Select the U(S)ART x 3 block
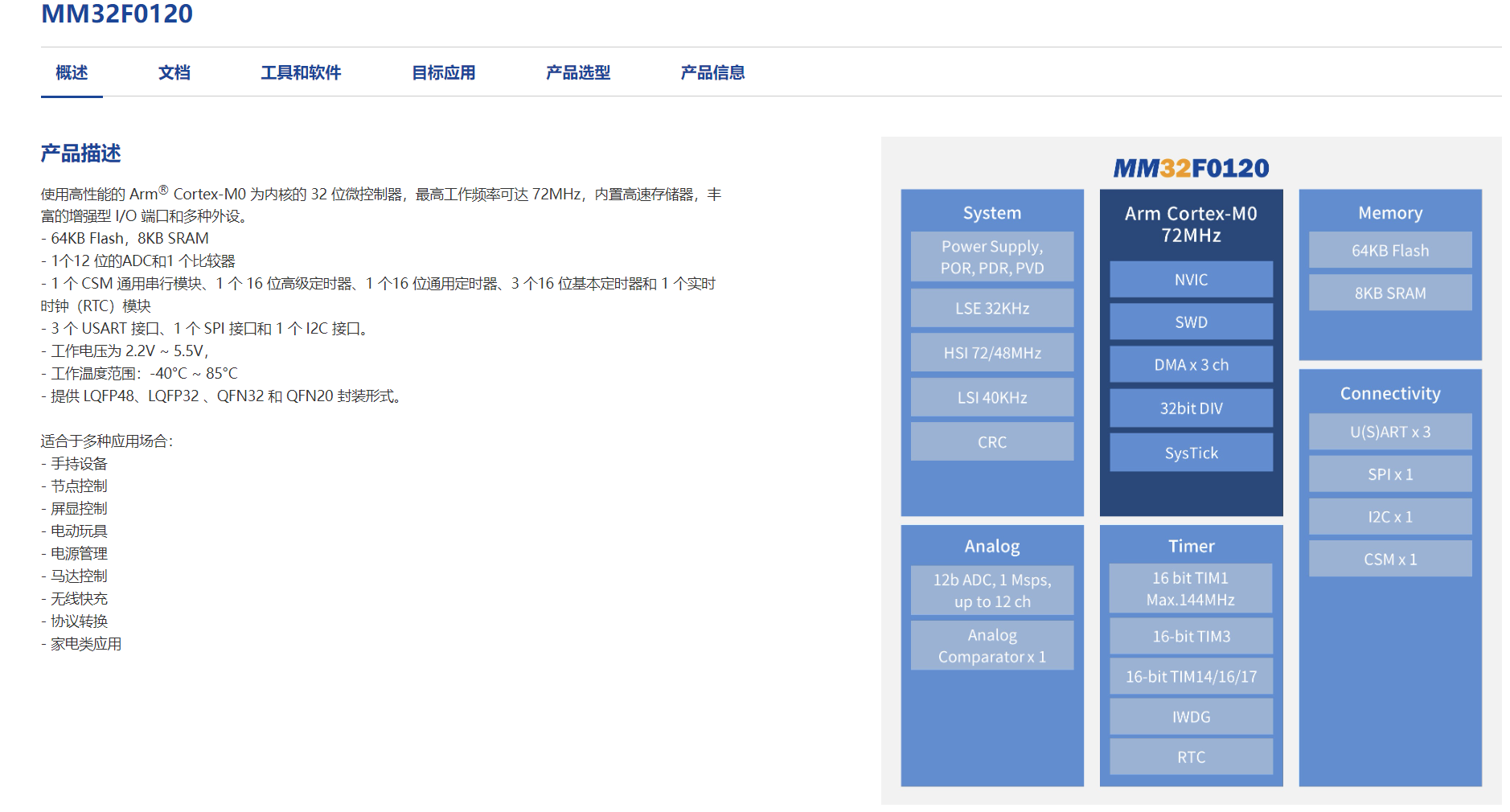1510x812 pixels. (x=1389, y=432)
